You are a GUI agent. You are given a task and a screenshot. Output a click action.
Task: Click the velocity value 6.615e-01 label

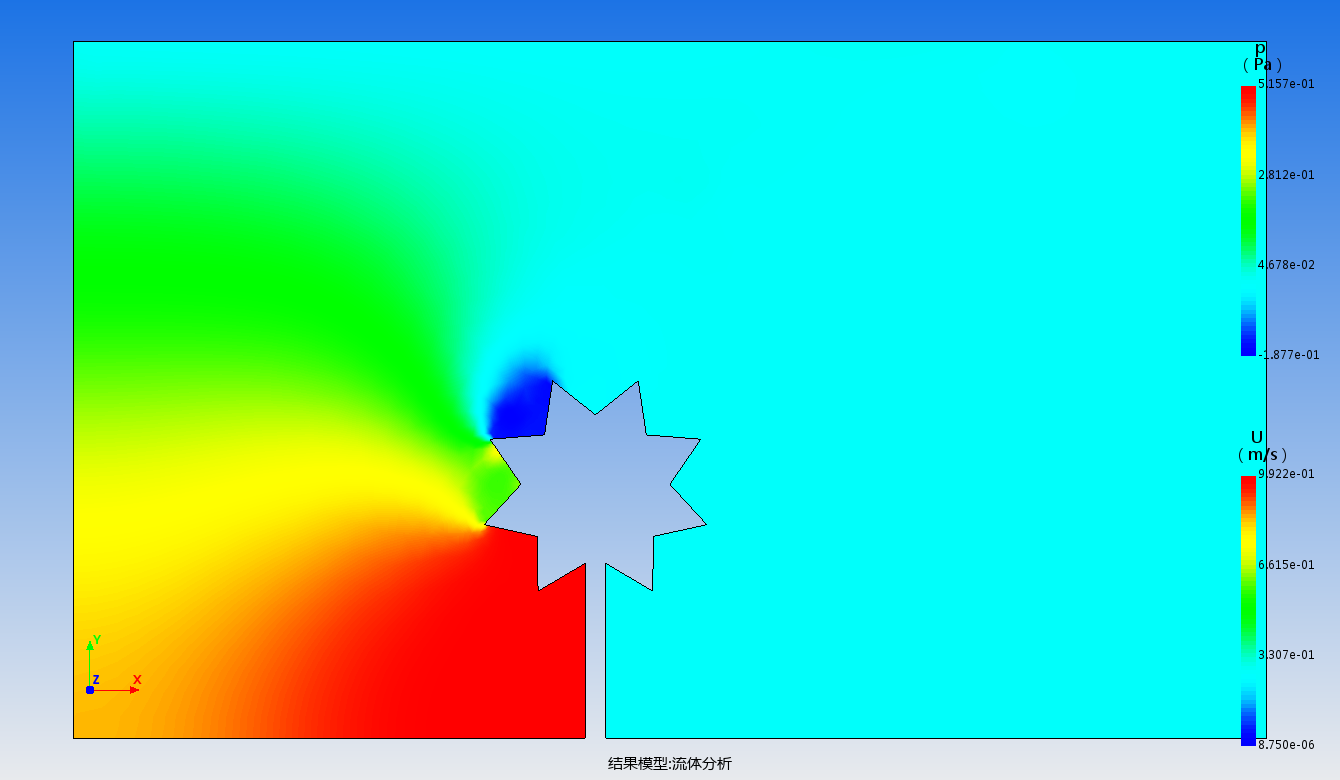(x=1286, y=564)
